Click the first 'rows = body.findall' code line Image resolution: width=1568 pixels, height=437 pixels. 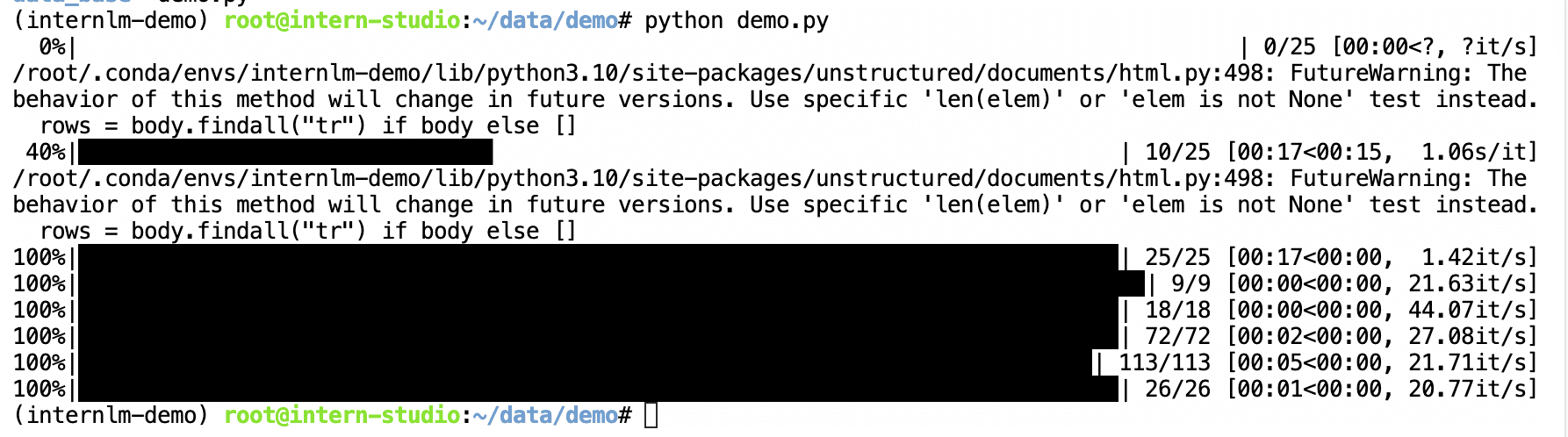click(x=308, y=125)
